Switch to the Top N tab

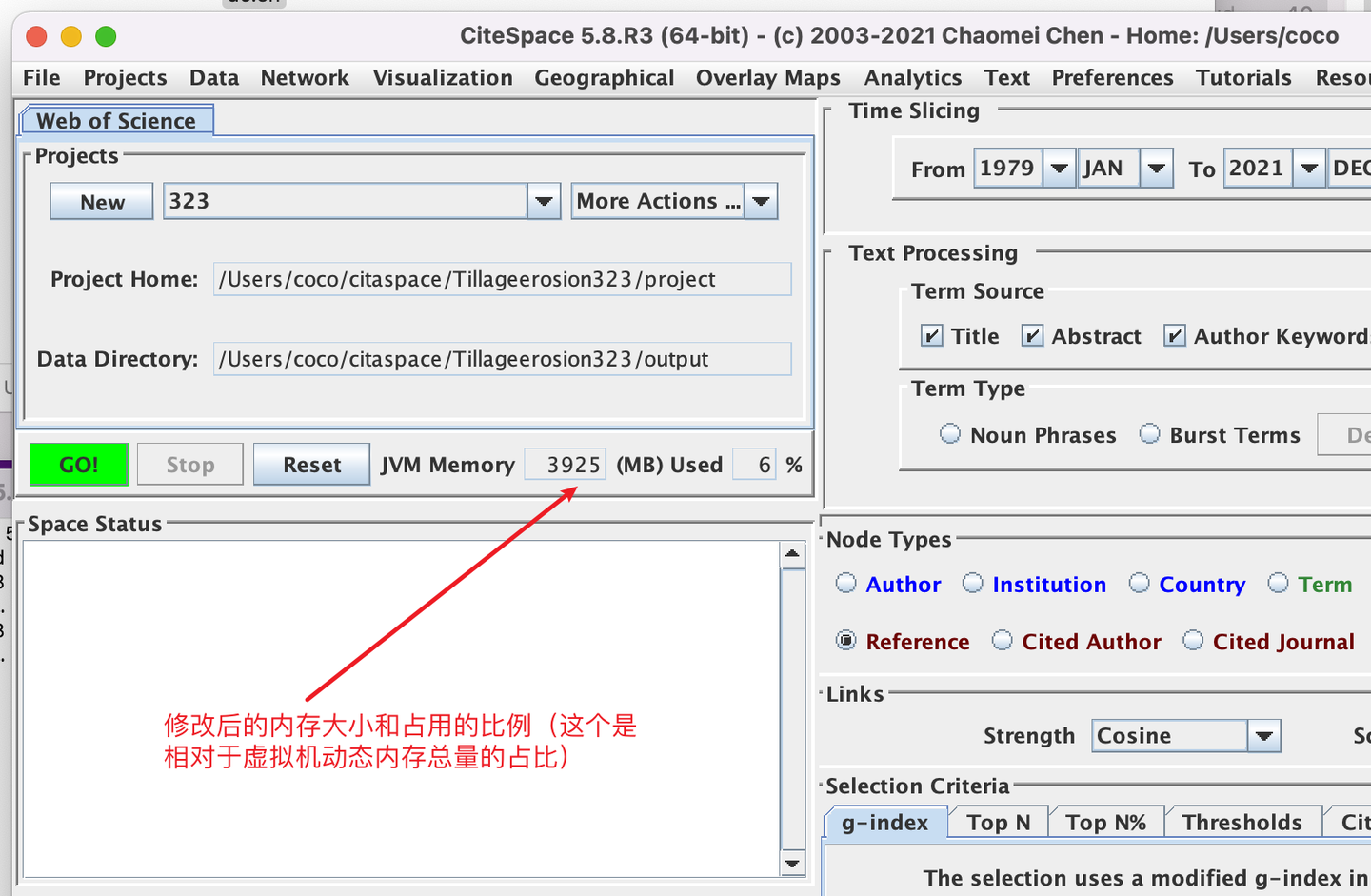[x=999, y=823]
